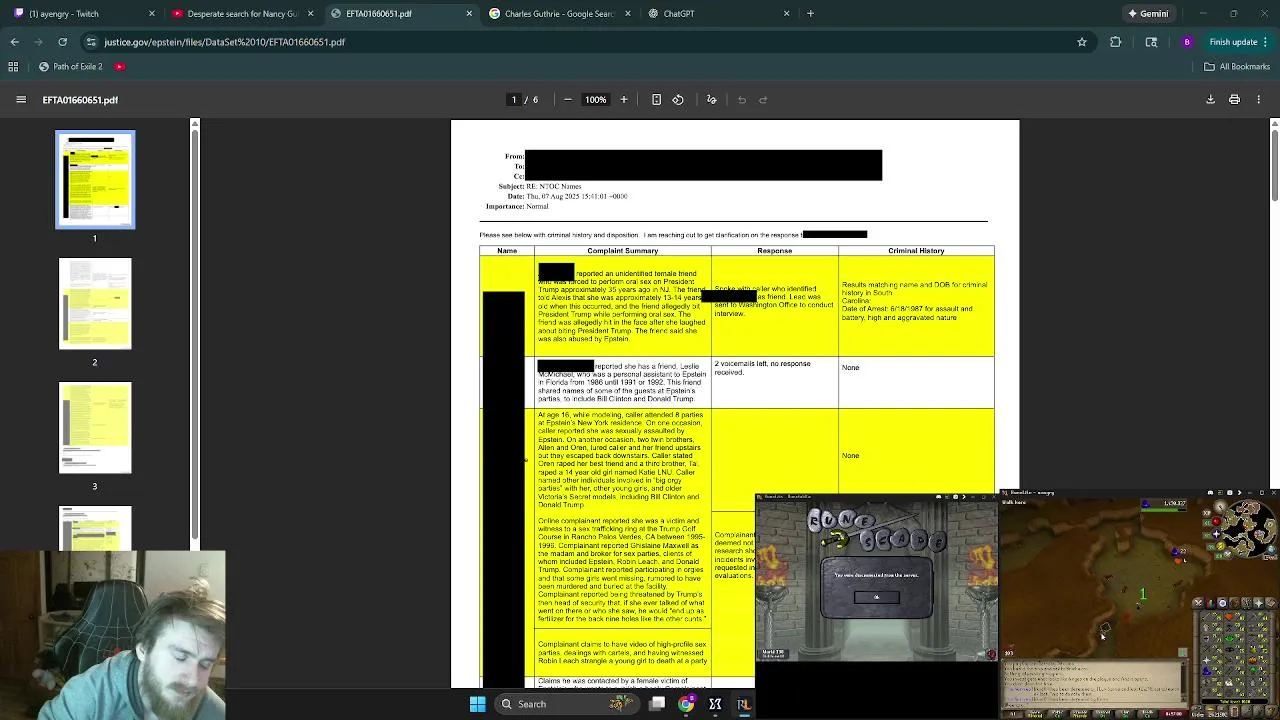Open the PDF sidebar menu icon

[21, 100]
